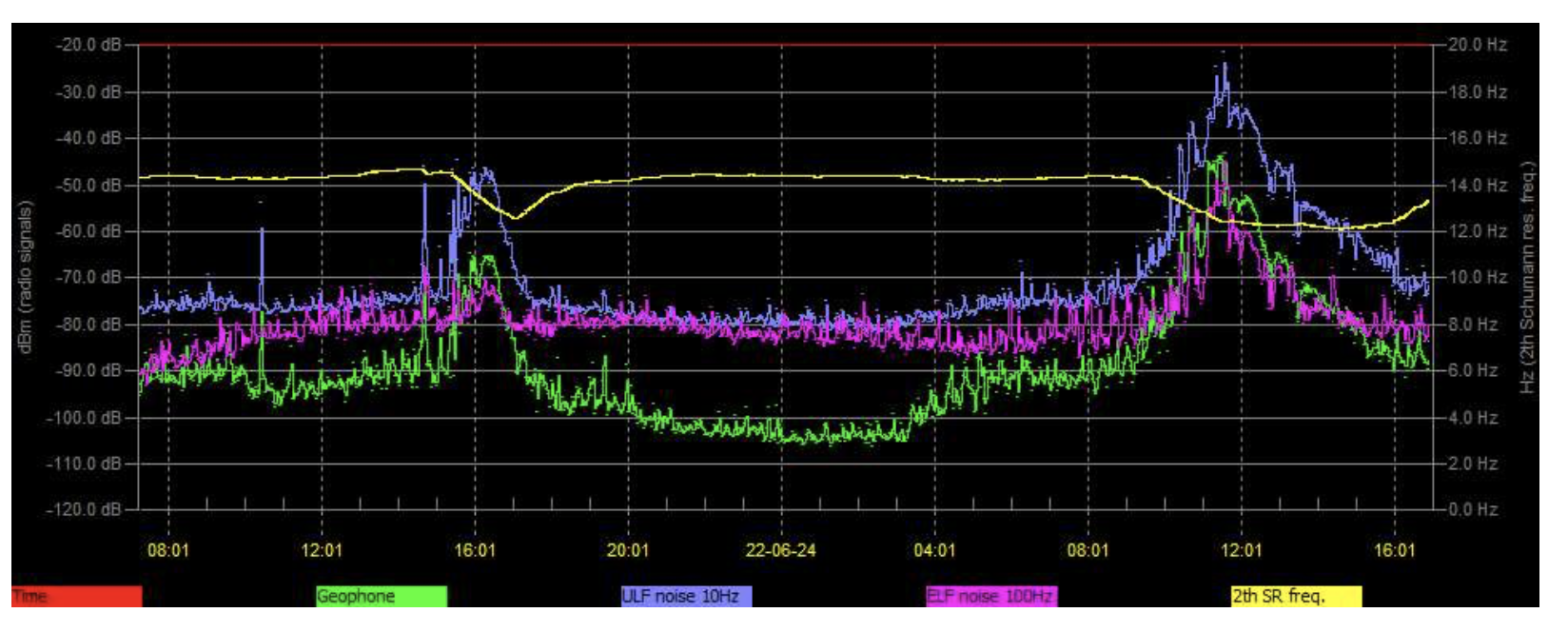Click the 18.0 Hz axis label
Image resolution: width=1568 pixels, height=632 pixels.
tap(1478, 92)
